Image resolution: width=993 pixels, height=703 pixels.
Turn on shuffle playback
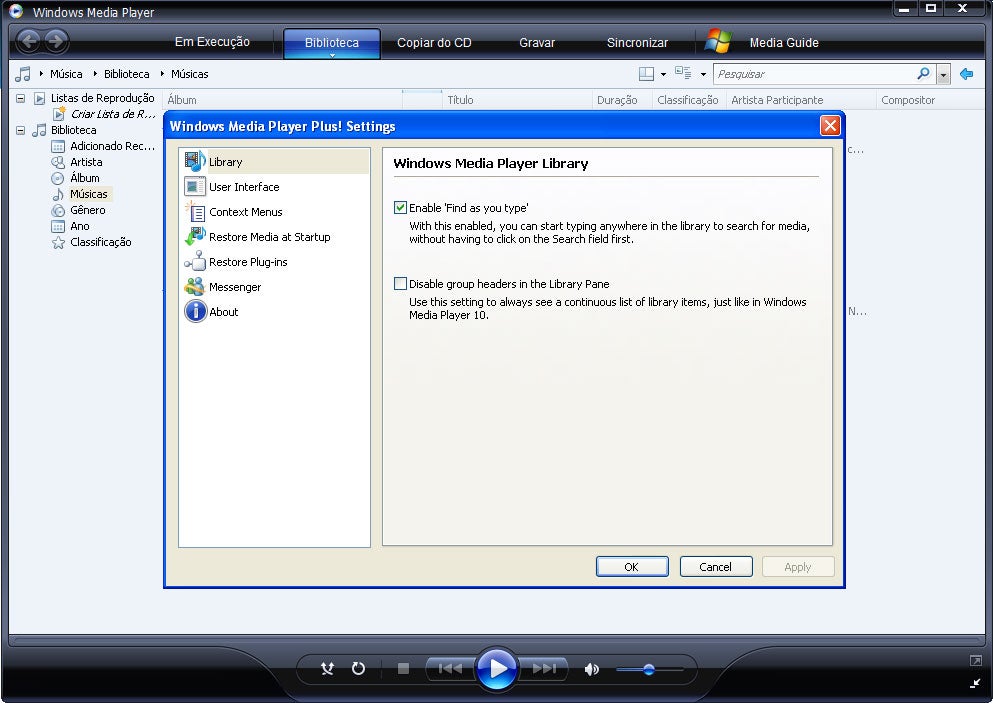[327, 669]
